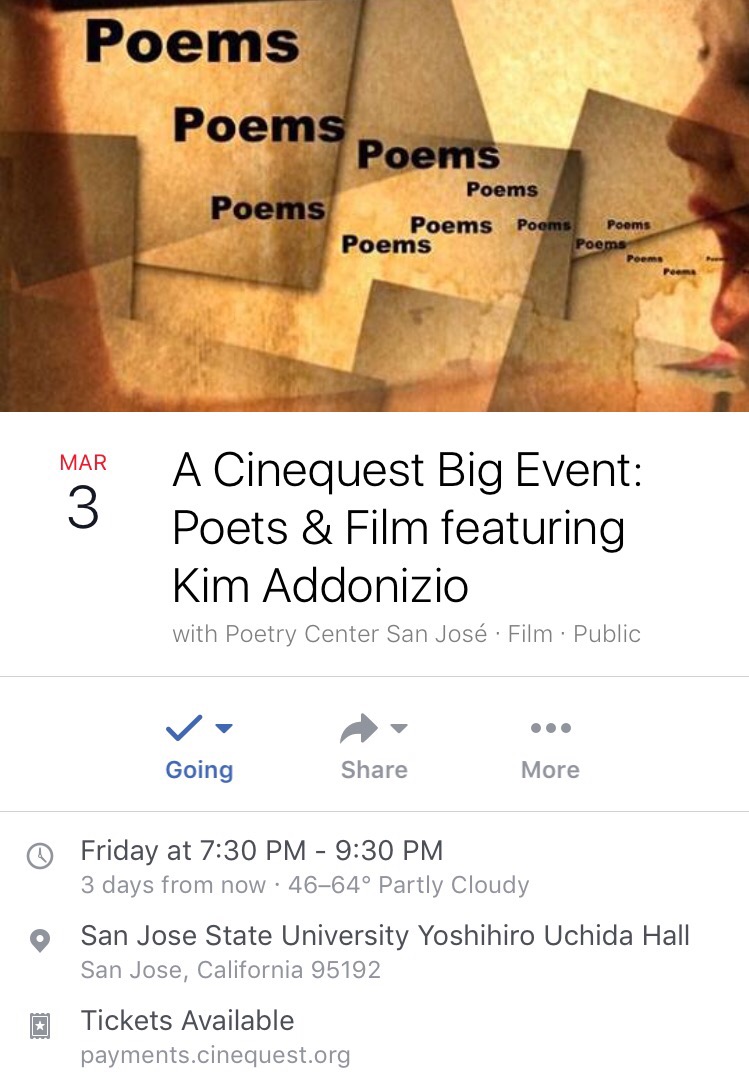This screenshot has height=1083, width=749.
Task: Open the More label options
Action: point(550,770)
